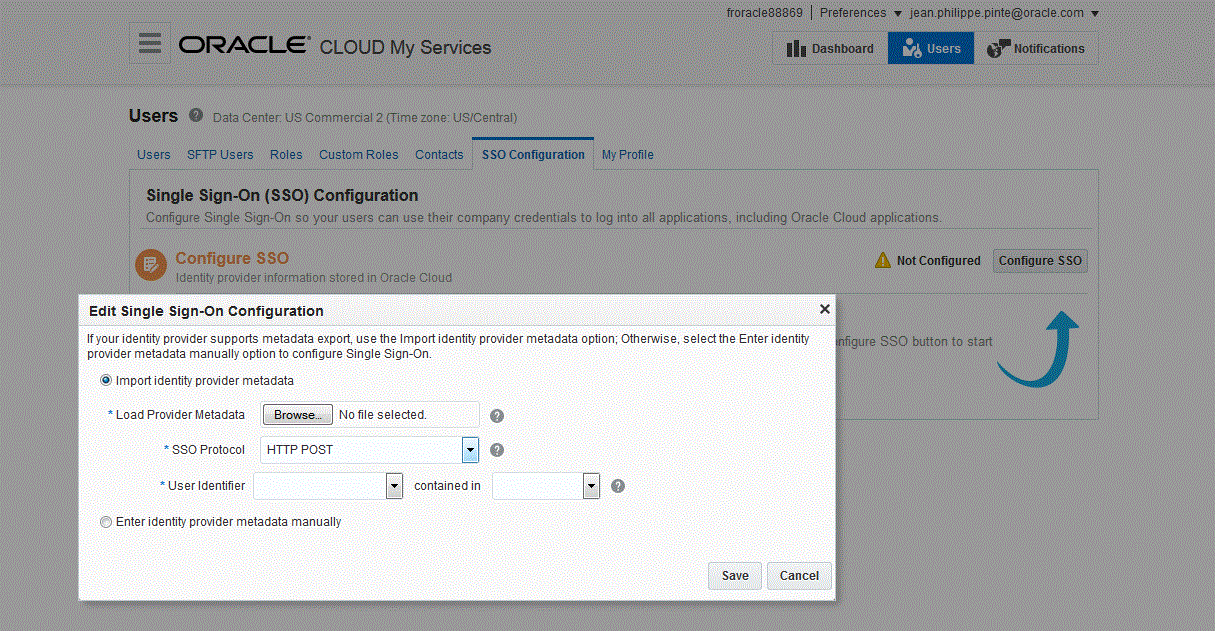Viewport: 1215px width, 631px height.
Task: Open Notifications from the top bar
Action: pos(996,47)
